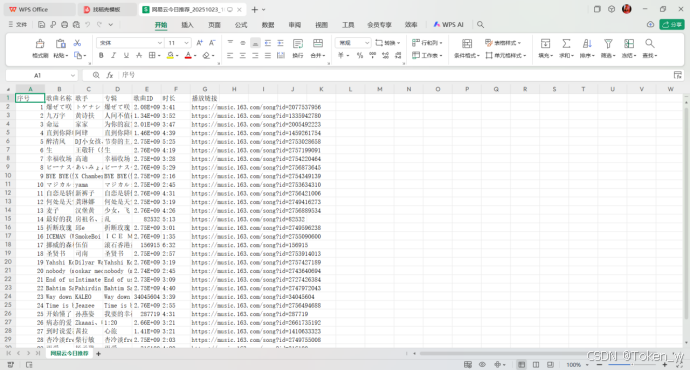
Task: Click the Fill (填充) icon
Action: pos(545,44)
